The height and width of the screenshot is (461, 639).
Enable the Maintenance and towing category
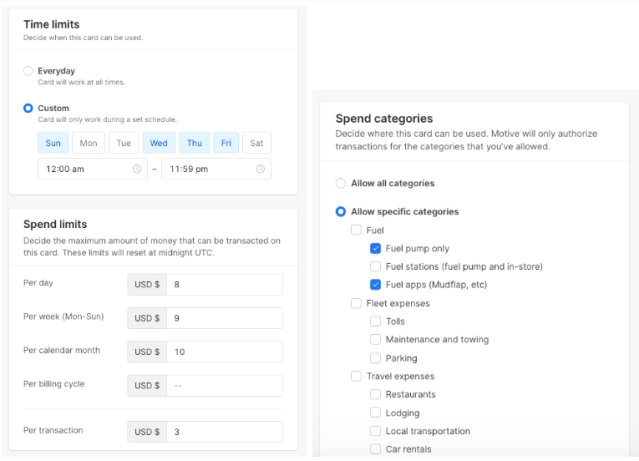tap(376, 340)
